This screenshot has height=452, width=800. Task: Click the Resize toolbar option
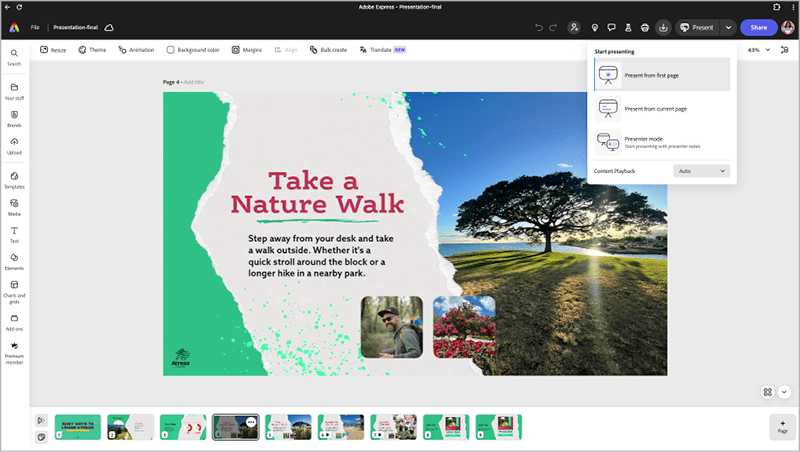53,50
